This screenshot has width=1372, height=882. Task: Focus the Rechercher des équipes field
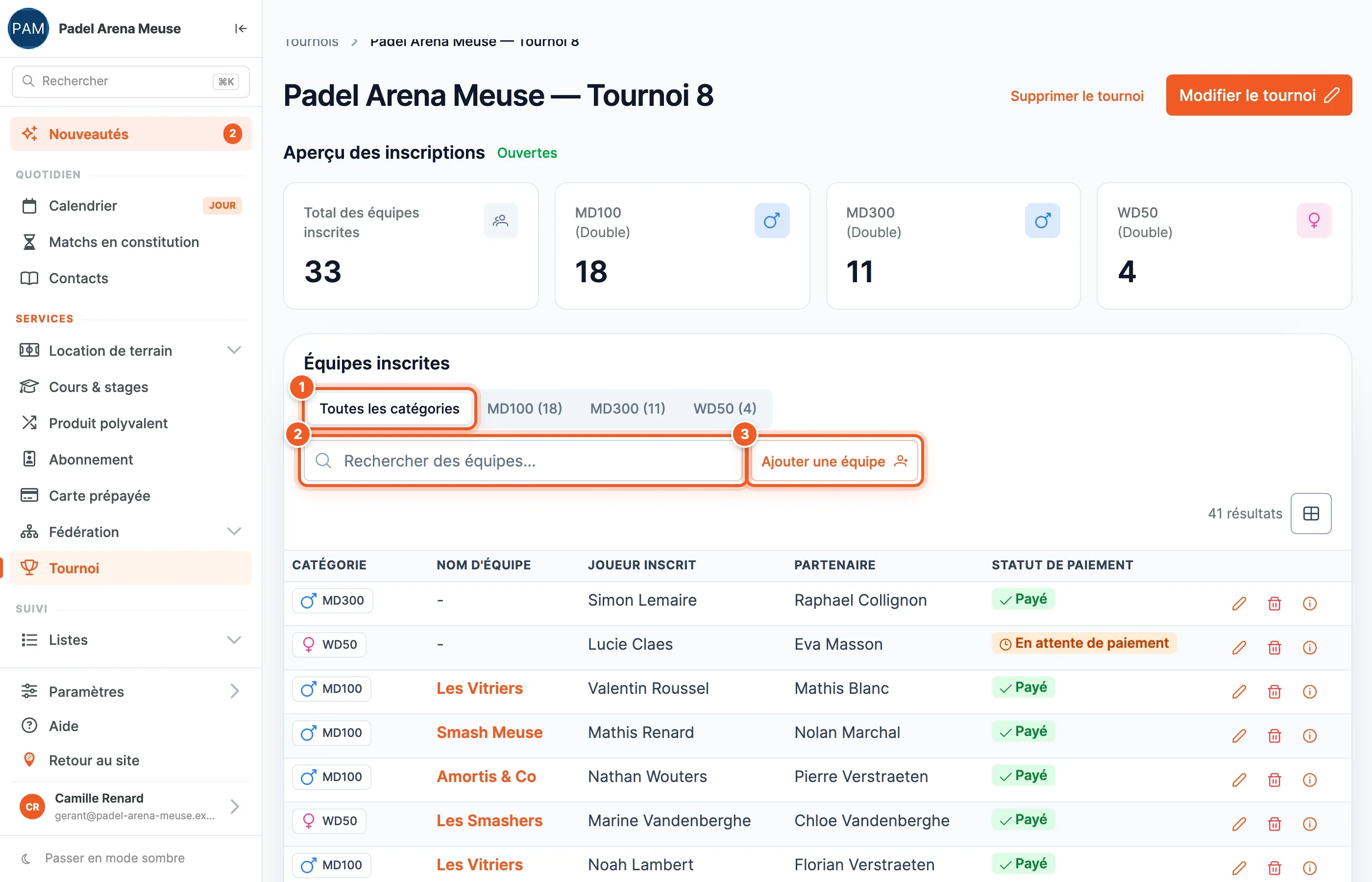coord(522,461)
